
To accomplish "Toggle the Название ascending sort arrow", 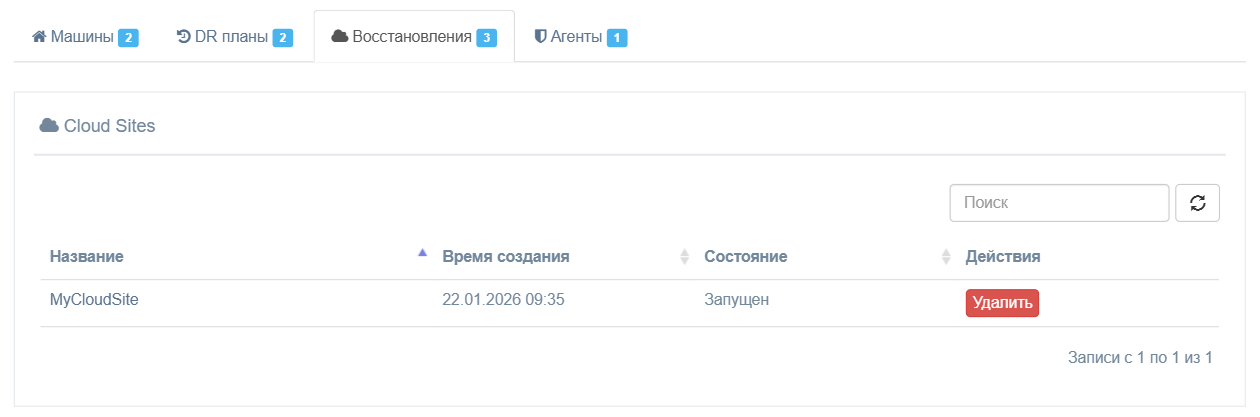I will coord(422,253).
